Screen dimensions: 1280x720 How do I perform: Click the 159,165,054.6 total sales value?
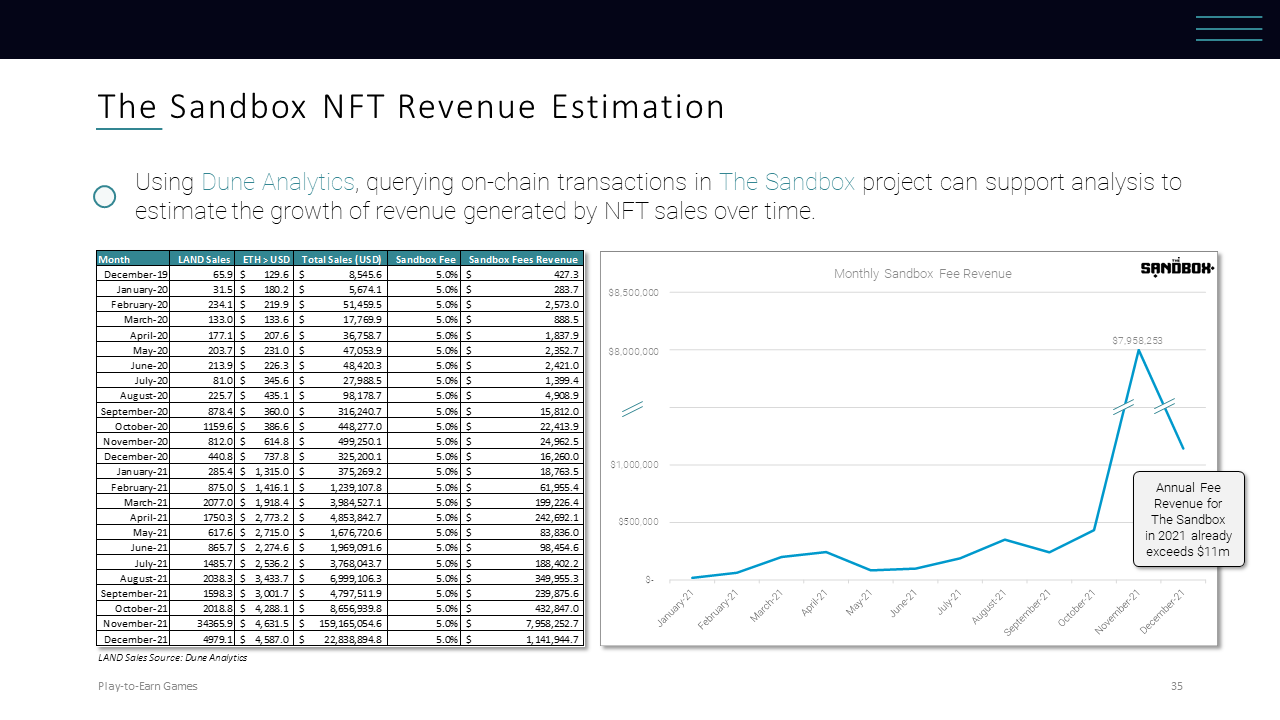click(x=340, y=624)
